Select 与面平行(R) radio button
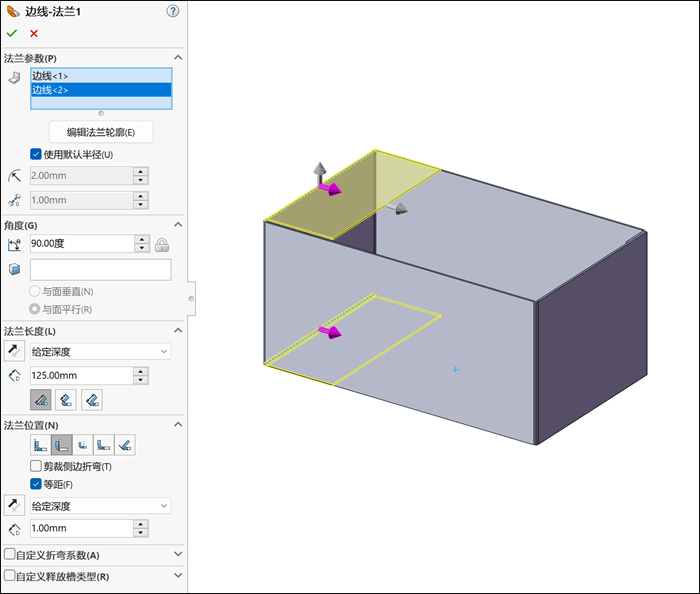The height and width of the screenshot is (594, 700). click(34, 309)
